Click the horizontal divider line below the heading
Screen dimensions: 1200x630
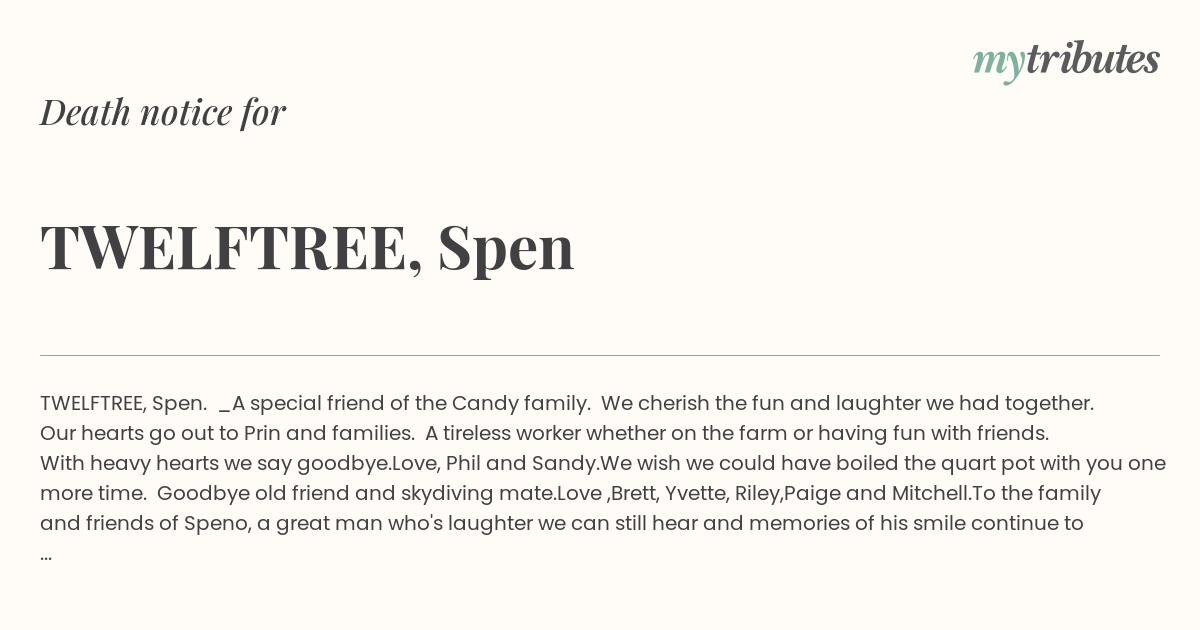[x=600, y=355]
